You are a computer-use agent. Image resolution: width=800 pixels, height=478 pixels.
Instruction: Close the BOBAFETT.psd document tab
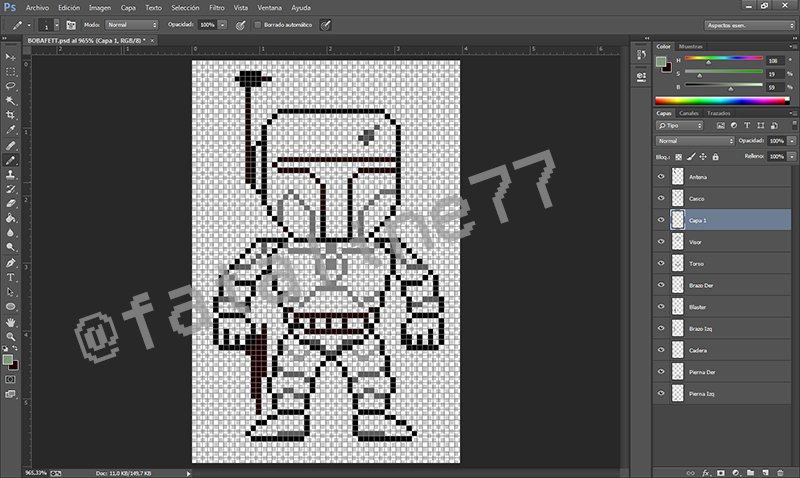point(152,40)
